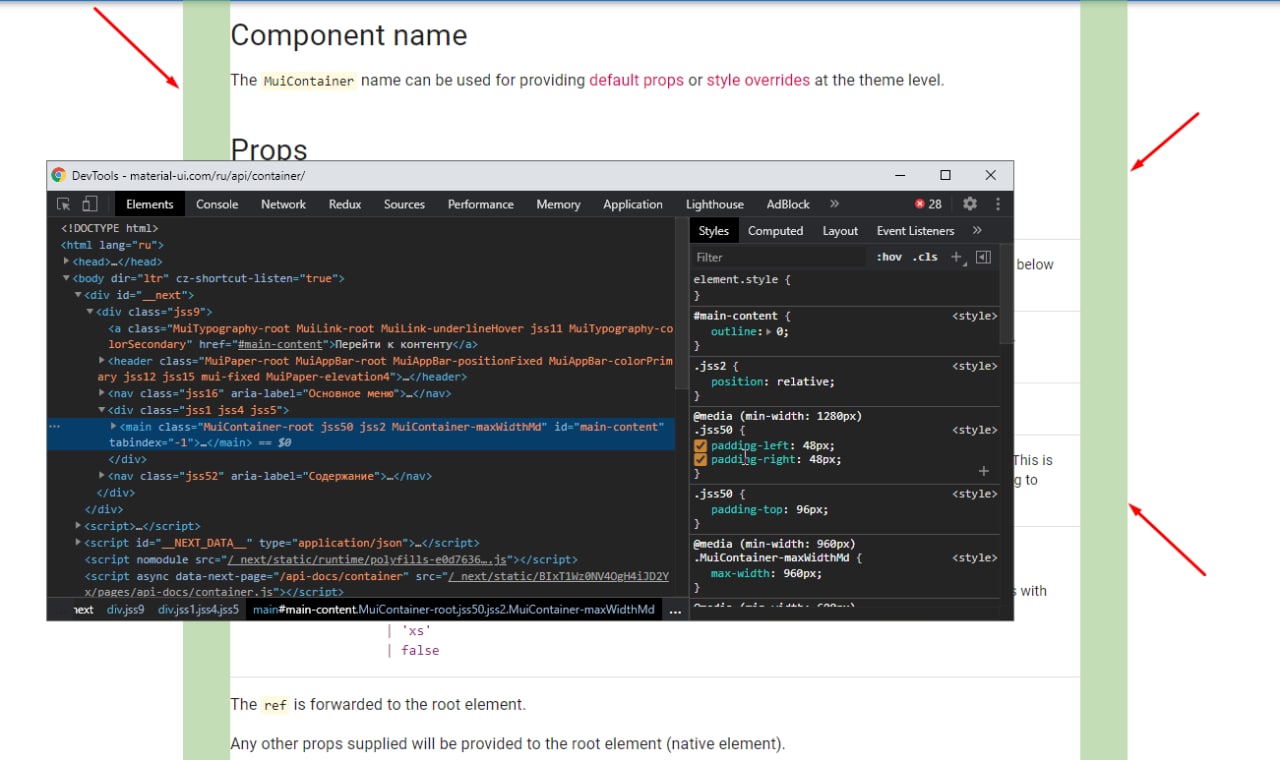Follow the 'style overrides' link on the page
The width and height of the screenshot is (1280, 760).
coord(758,80)
